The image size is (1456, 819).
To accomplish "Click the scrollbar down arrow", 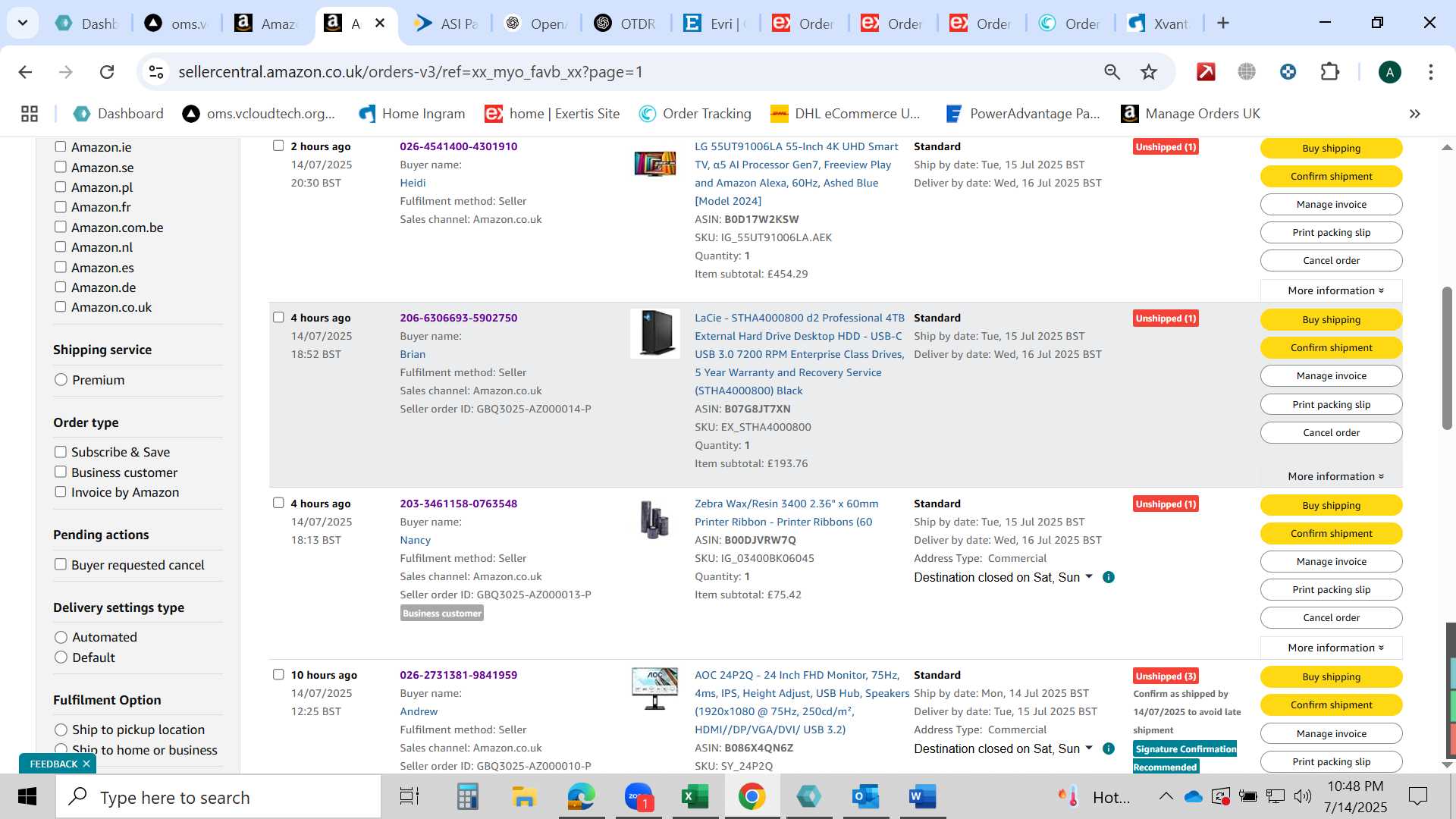I will tap(1447, 764).
